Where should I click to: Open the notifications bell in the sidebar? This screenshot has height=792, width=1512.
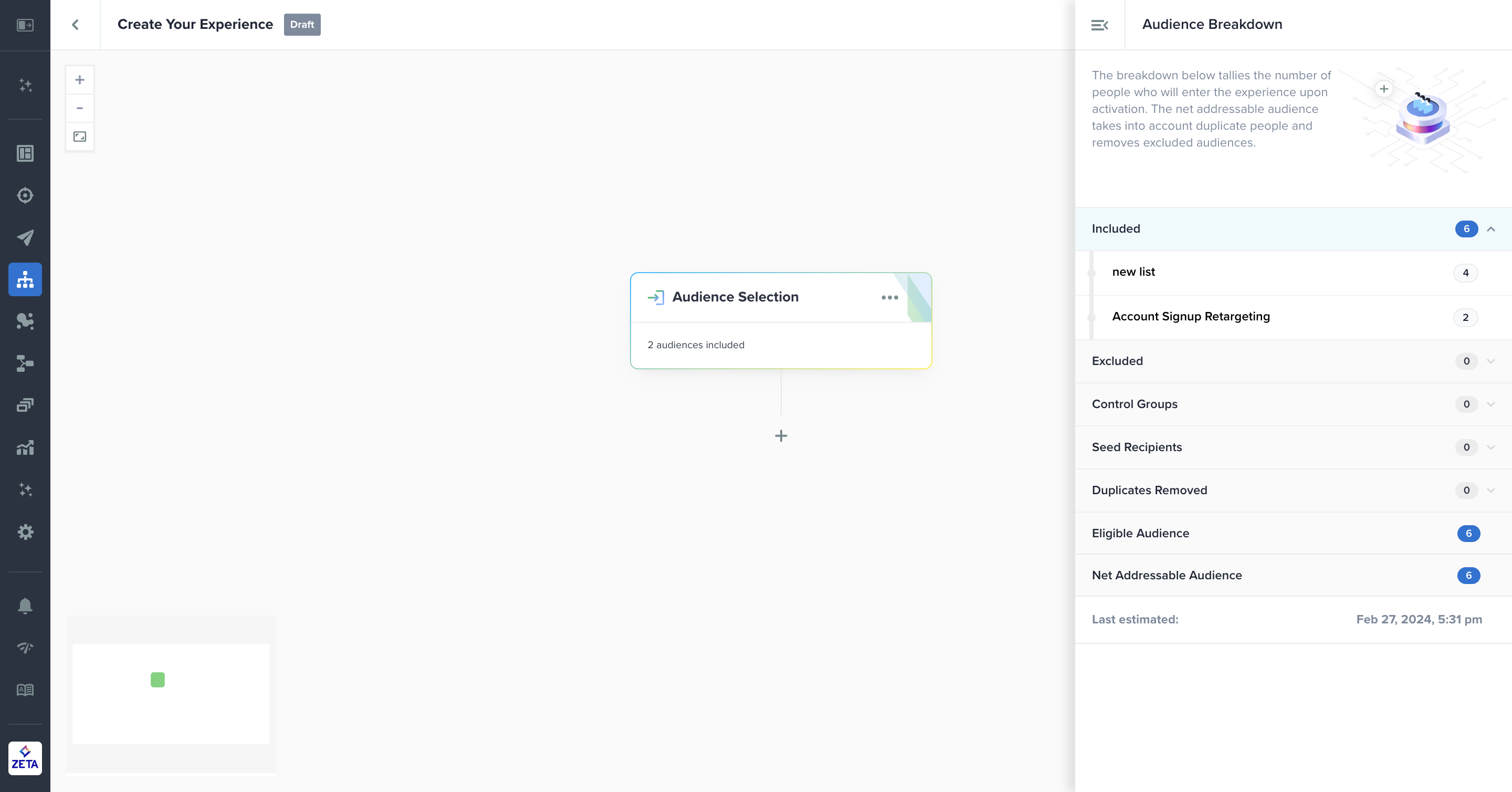click(25, 606)
